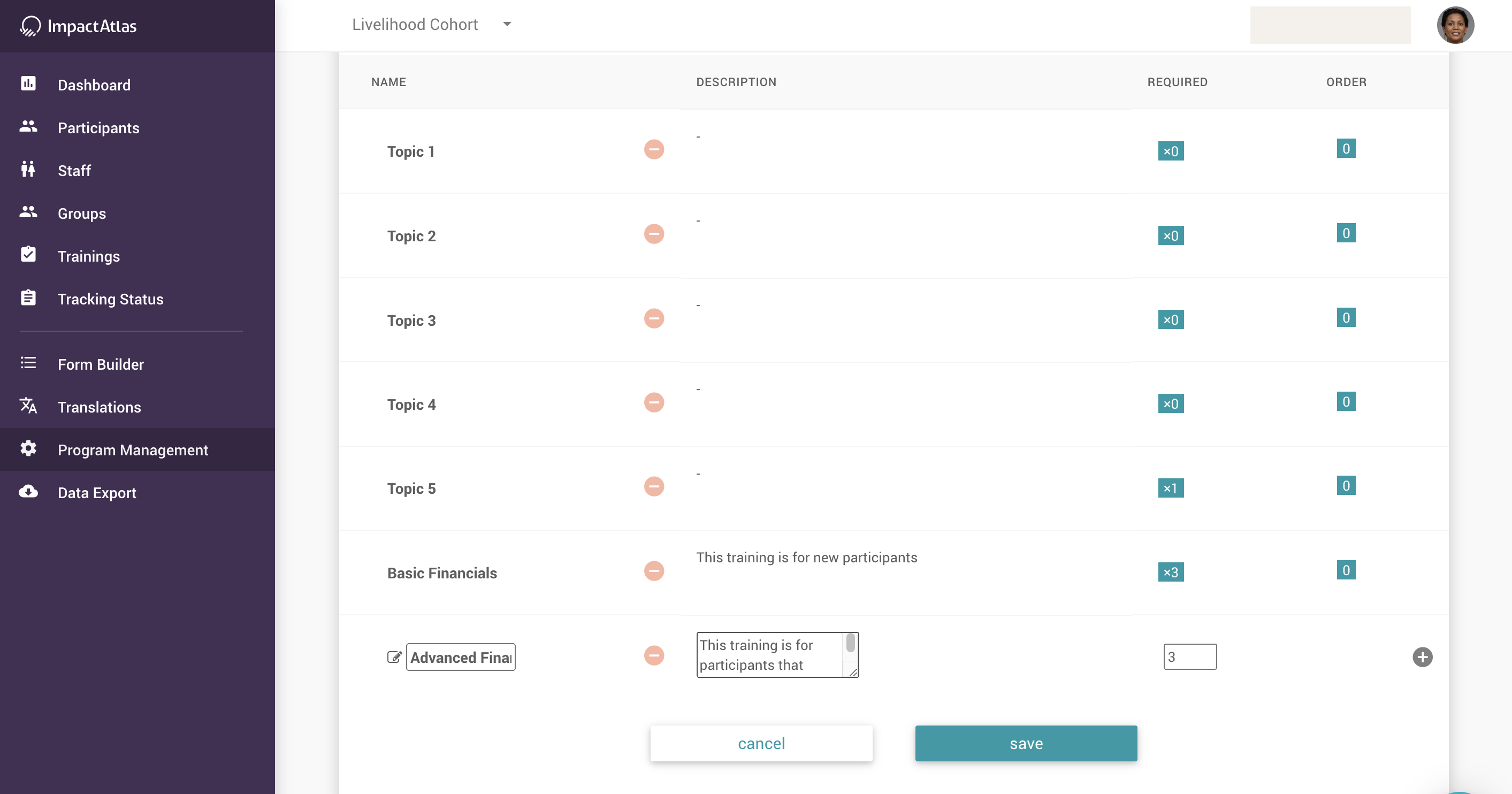Viewport: 1512px width, 794px height.
Task: Click the Topic 2 order value 0
Action: point(1345,234)
